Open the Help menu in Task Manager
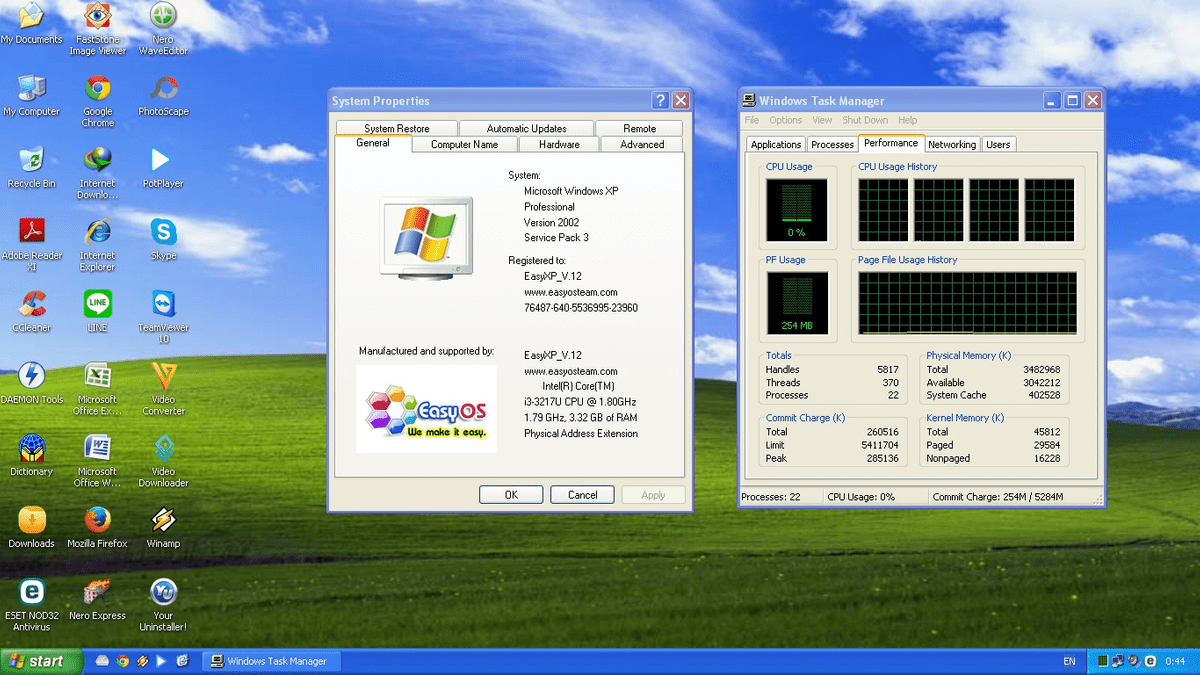 [x=907, y=120]
